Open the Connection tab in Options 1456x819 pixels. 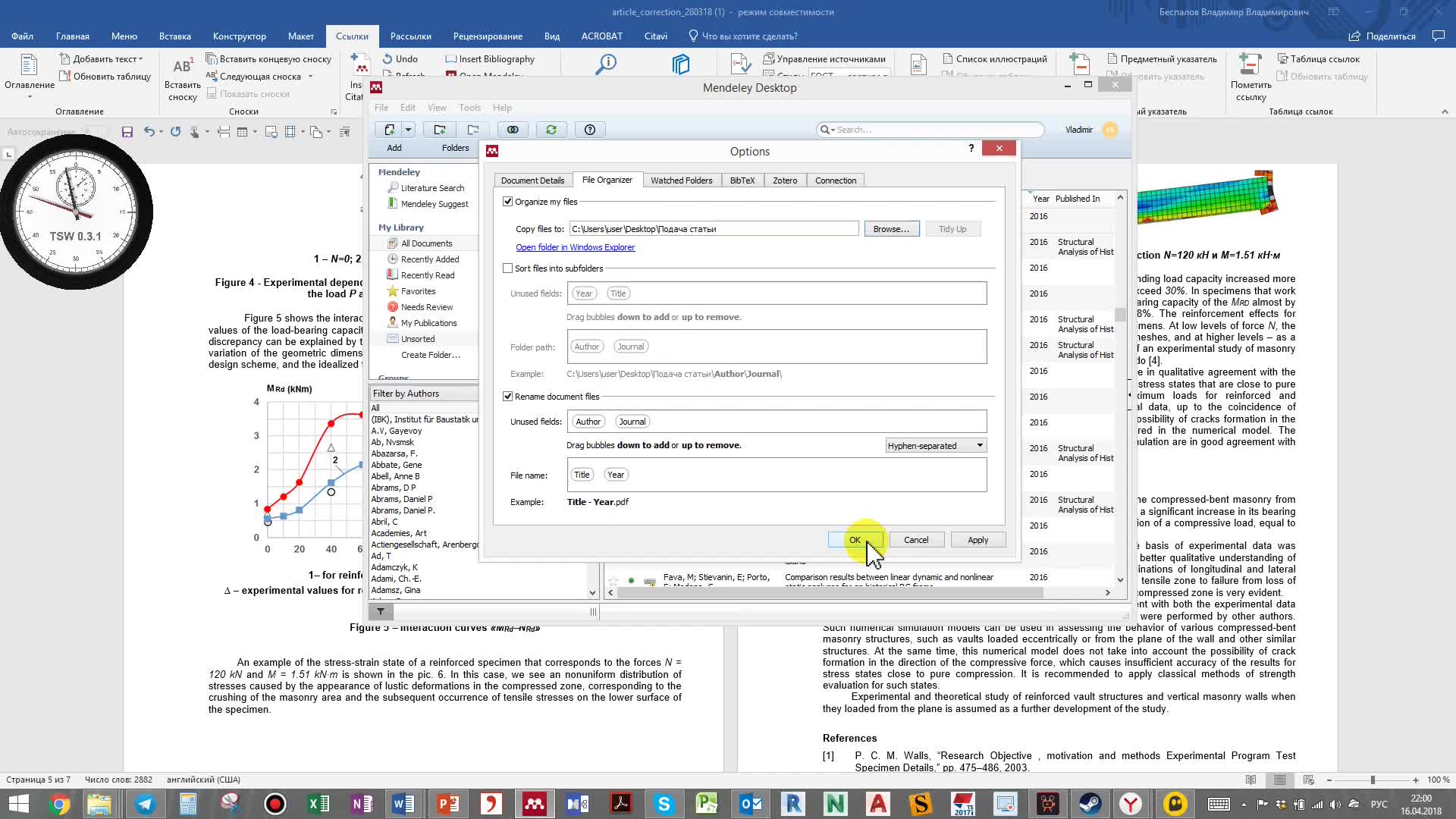(836, 180)
